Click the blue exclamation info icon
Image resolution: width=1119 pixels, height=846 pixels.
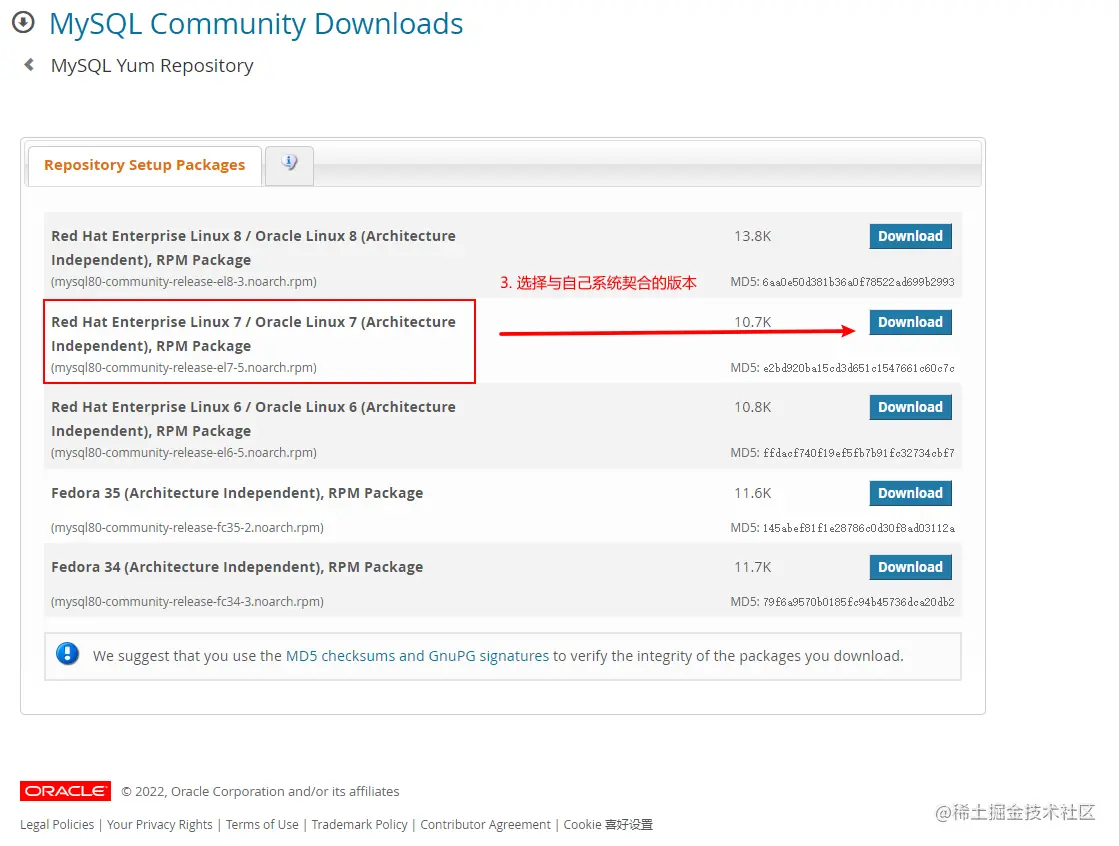point(68,654)
